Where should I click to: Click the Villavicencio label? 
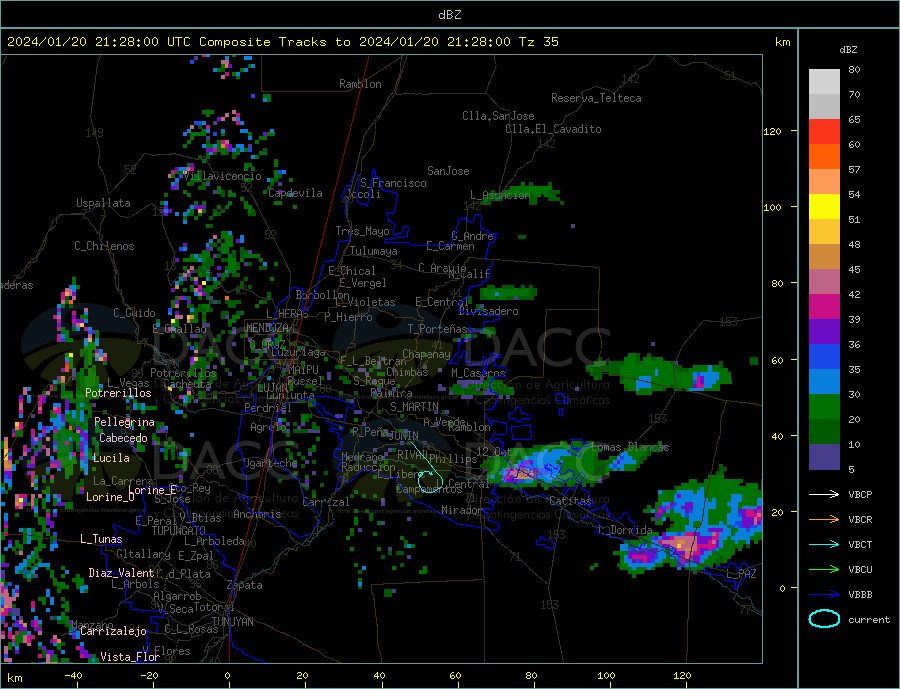[x=223, y=176]
